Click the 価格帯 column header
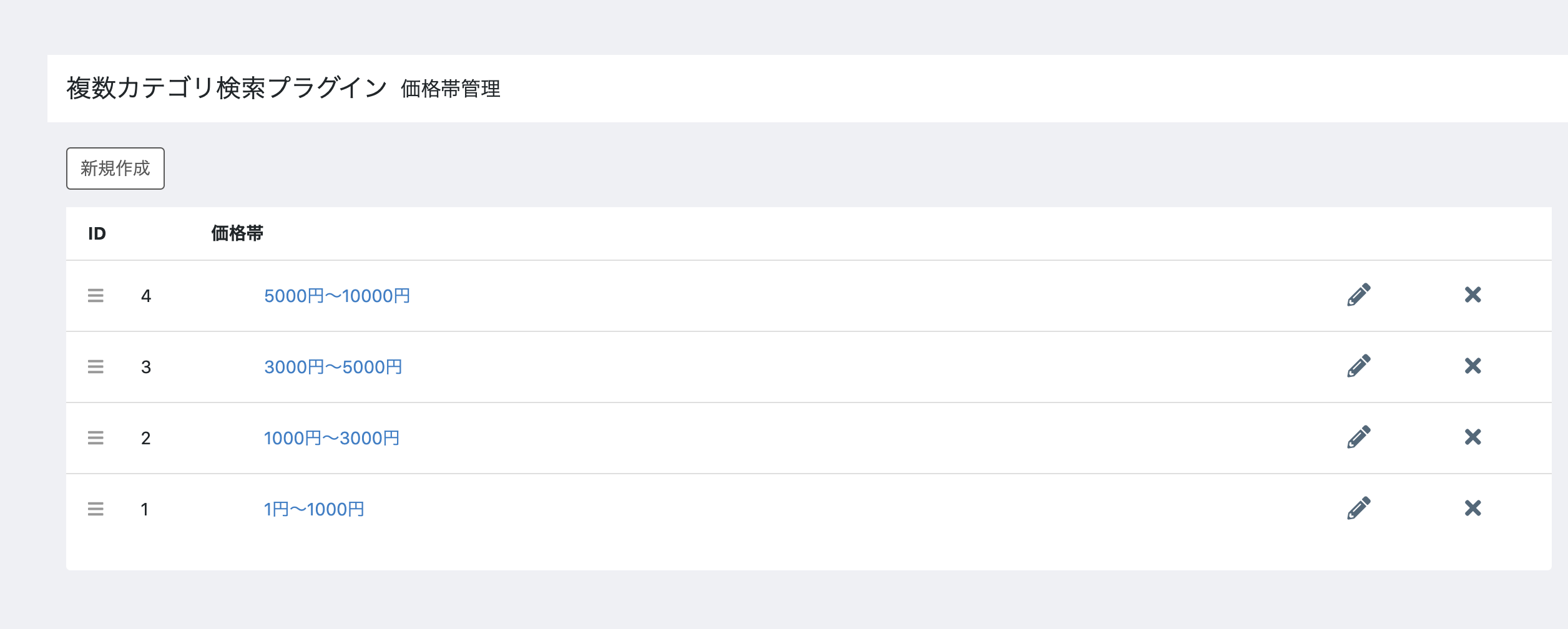This screenshot has height=629, width=1568. pos(237,233)
